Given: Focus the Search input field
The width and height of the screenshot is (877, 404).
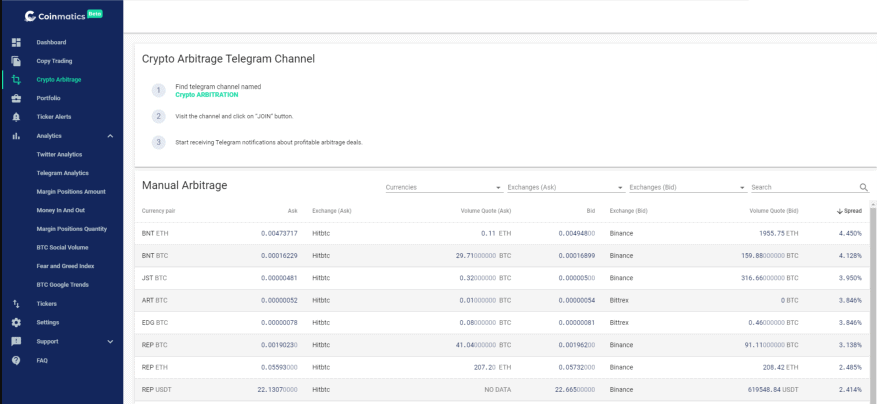Looking at the screenshot, I should pyautogui.click(x=804, y=187).
